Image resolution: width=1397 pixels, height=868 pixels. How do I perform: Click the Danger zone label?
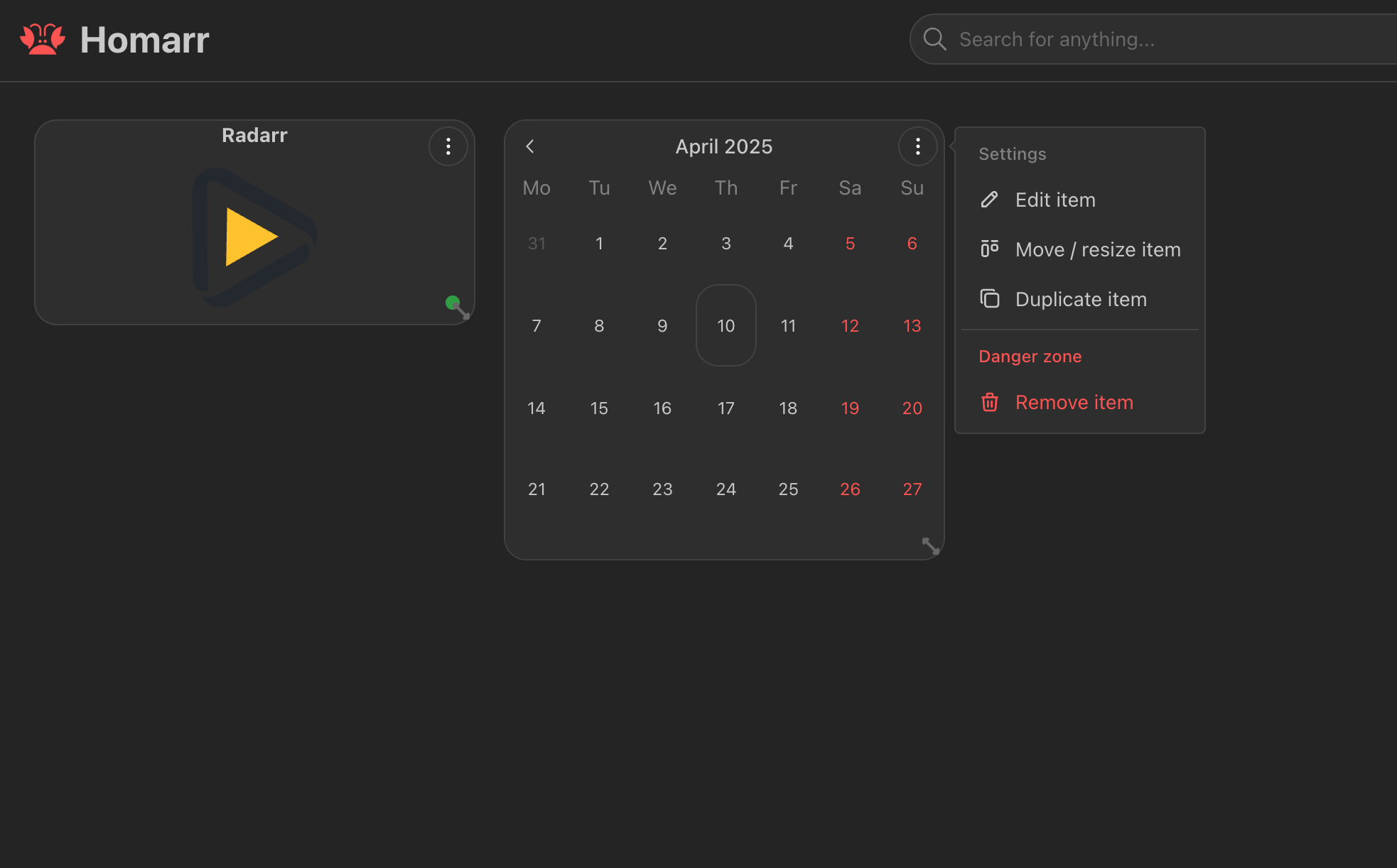click(x=1030, y=357)
